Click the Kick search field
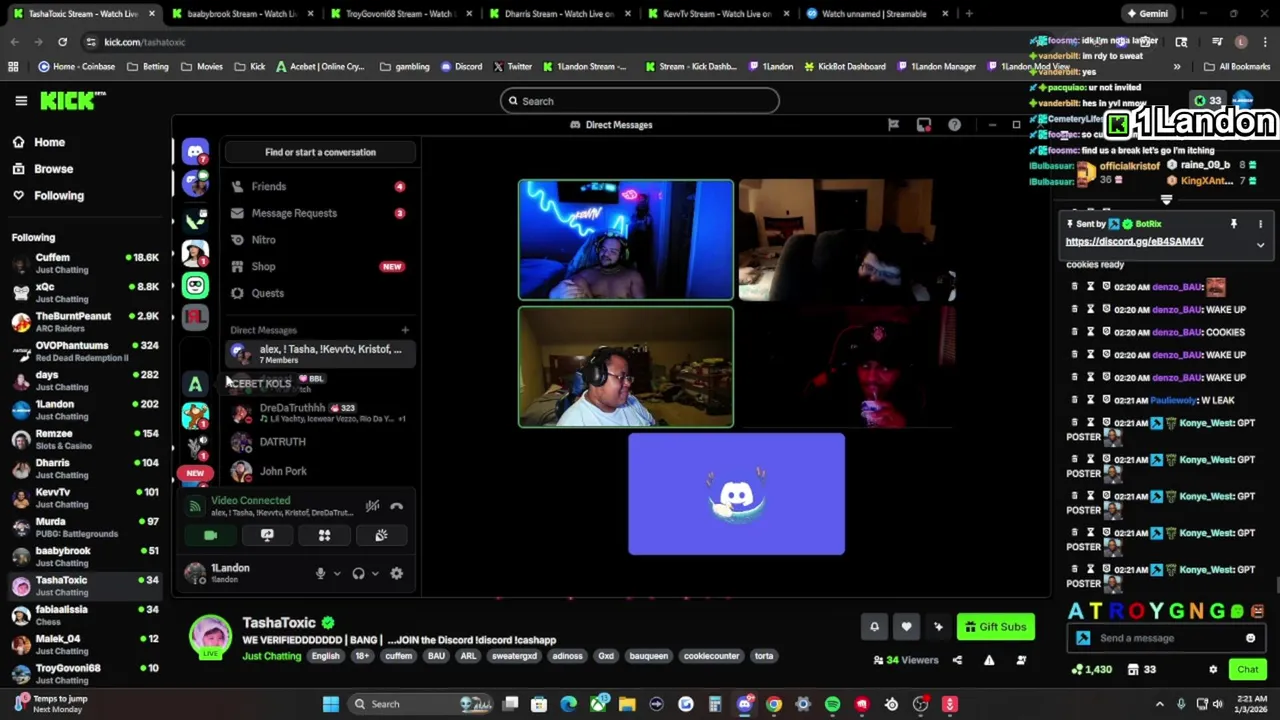Screen dimensions: 1280x720 pos(640,101)
